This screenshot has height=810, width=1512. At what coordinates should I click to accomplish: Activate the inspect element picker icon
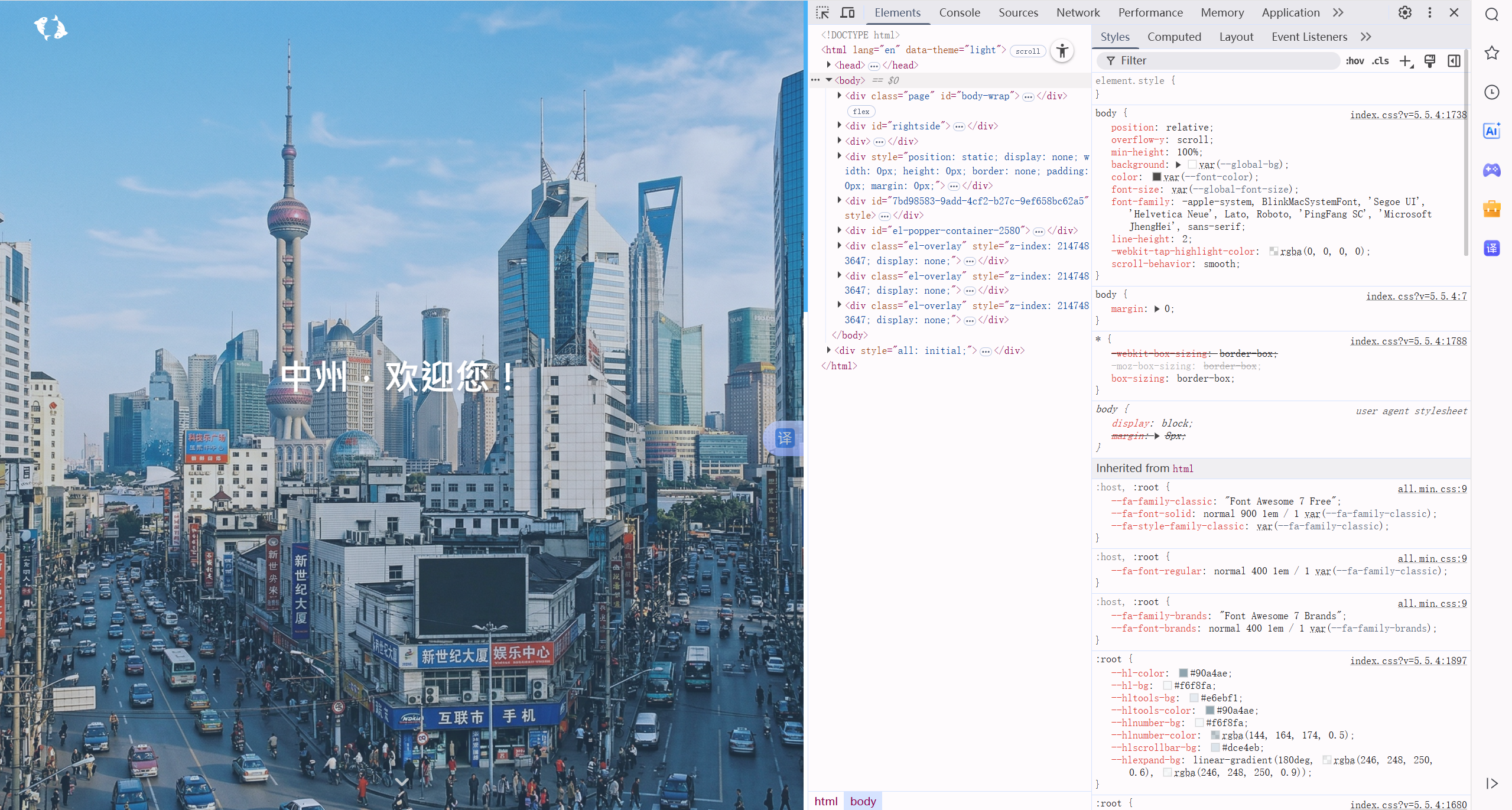(822, 12)
